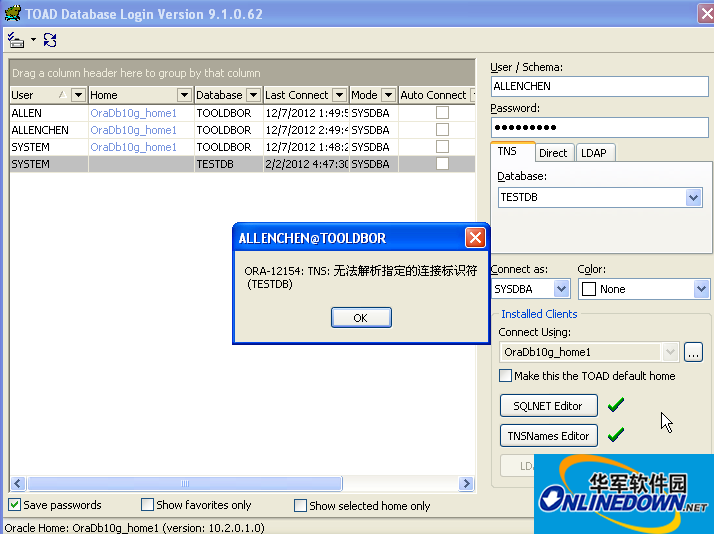Enable Show selected home only checkbox
The width and height of the screenshot is (714, 534).
pyautogui.click(x=300, y=505)
